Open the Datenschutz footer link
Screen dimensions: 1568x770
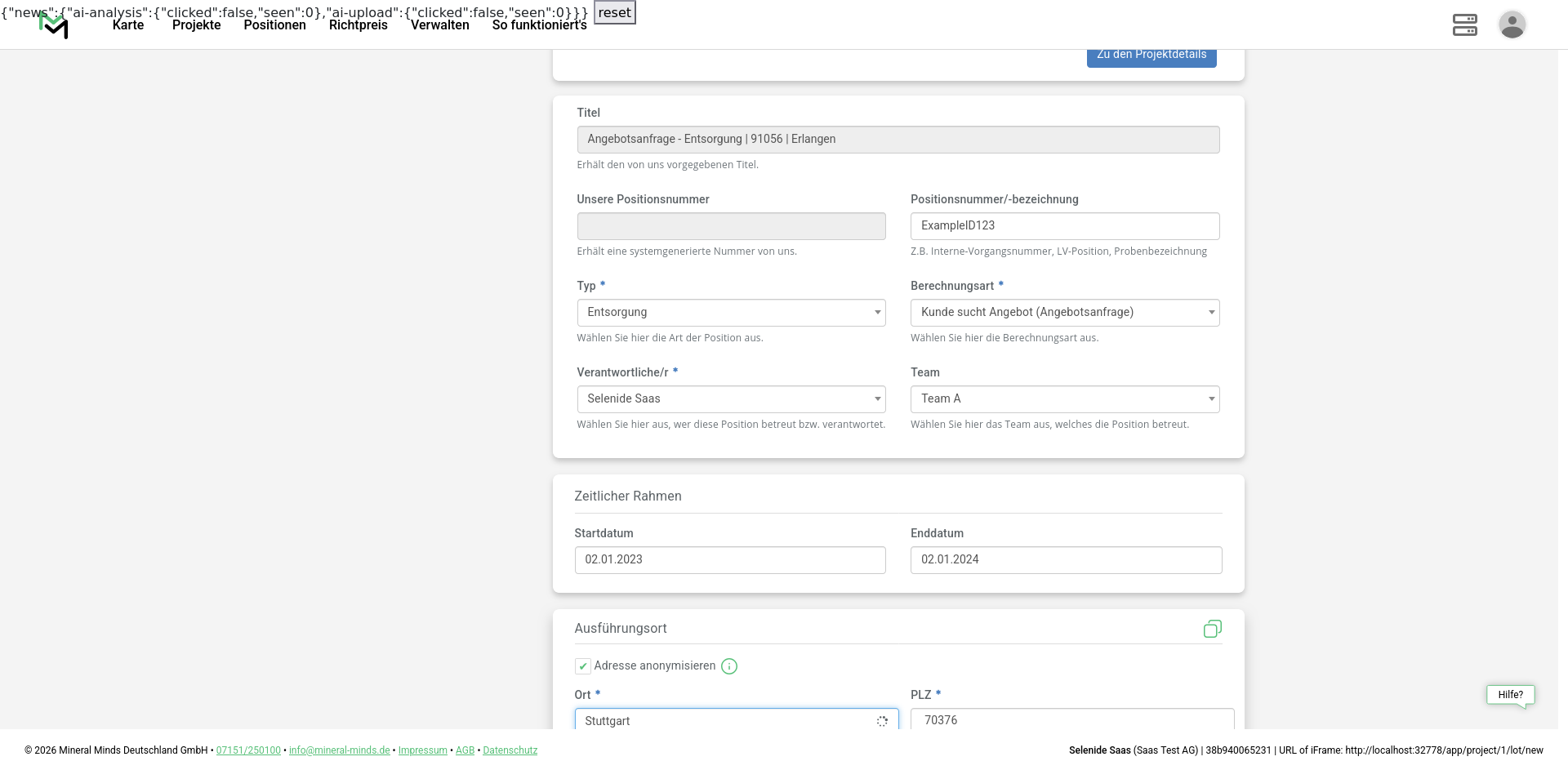pyautogui.click(x=510, y=750)
